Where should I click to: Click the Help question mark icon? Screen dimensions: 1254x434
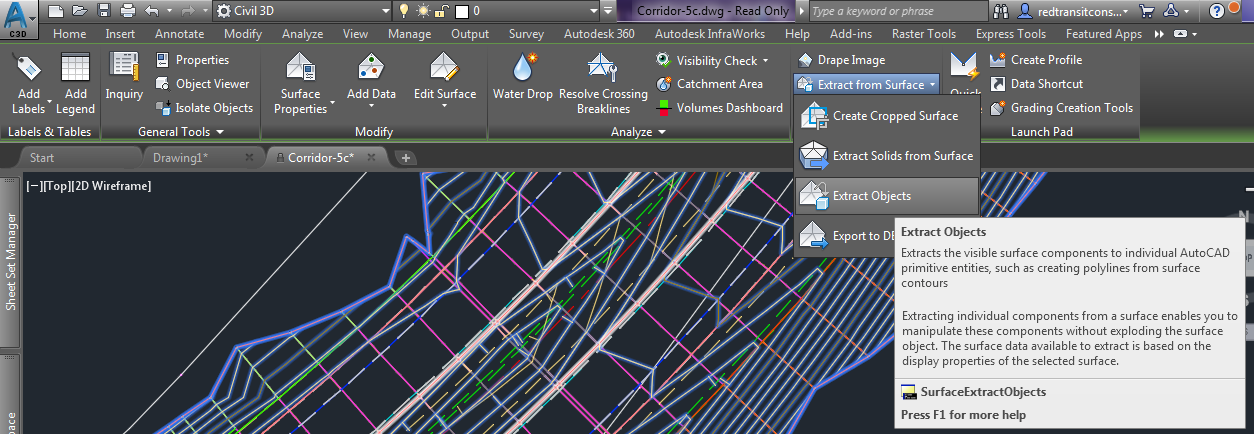(x=1216, y=11)
